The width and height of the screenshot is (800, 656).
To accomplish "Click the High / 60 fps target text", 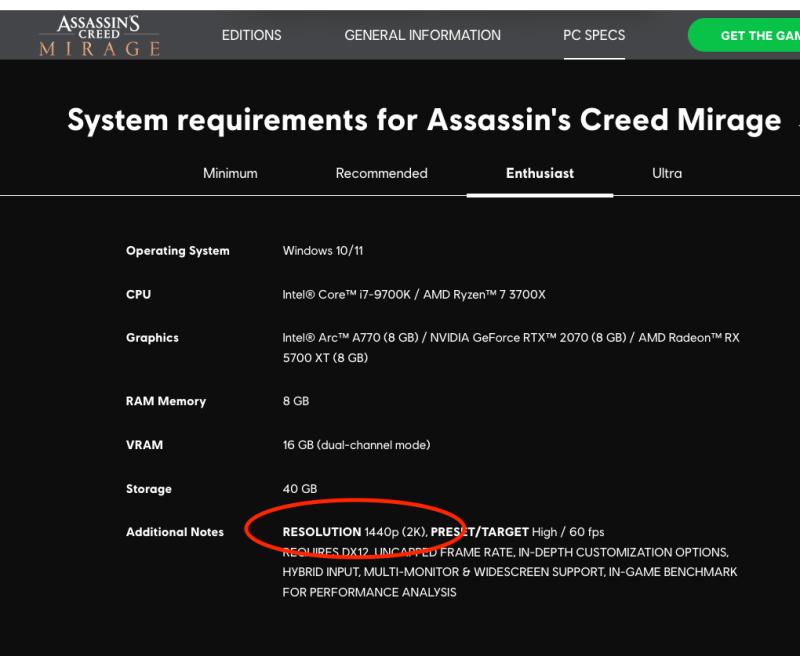I will click(568, 532).
